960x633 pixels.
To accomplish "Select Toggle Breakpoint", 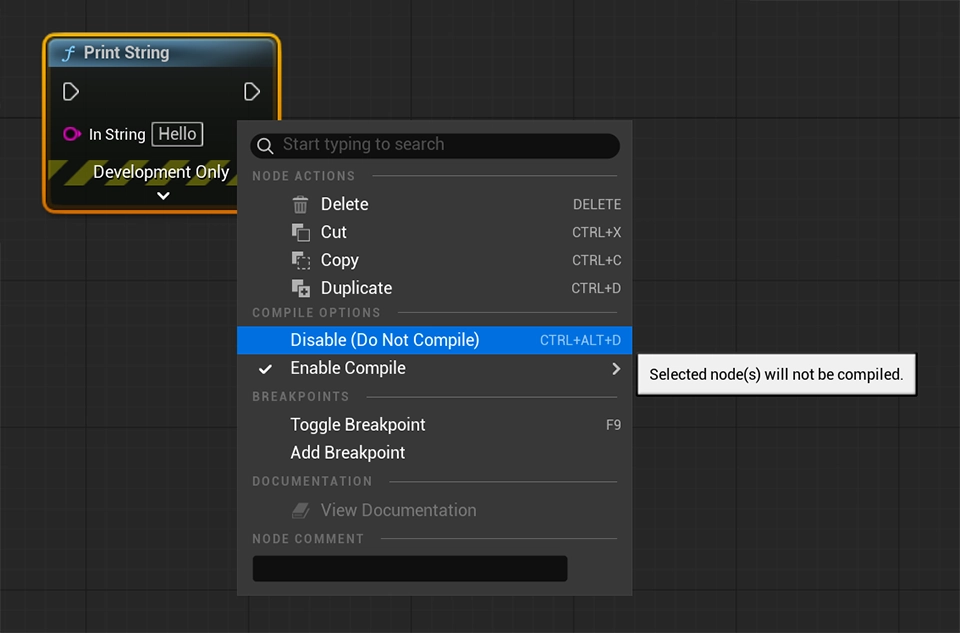I will (x=435, y=424).
